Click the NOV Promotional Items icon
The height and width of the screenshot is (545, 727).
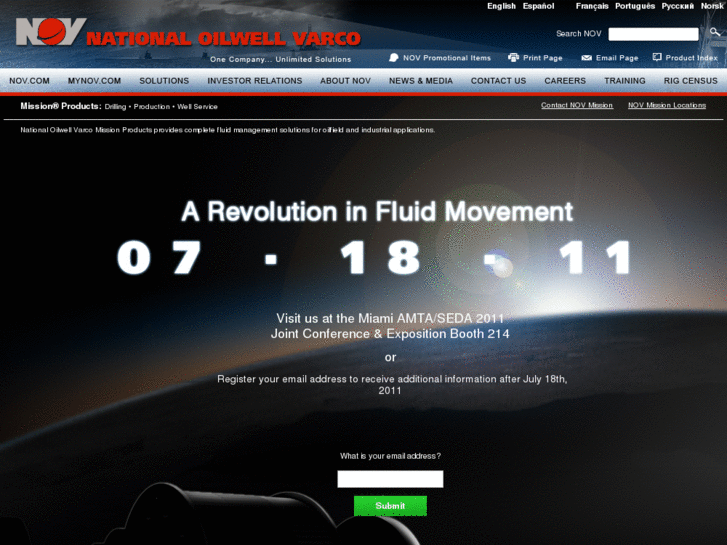pyautogui.click(x=394, y=58)
